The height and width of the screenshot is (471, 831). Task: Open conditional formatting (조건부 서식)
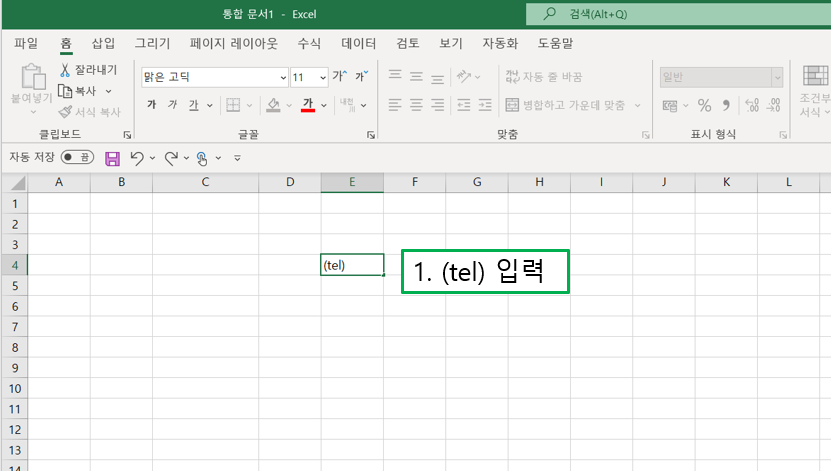tap(815, 91)
